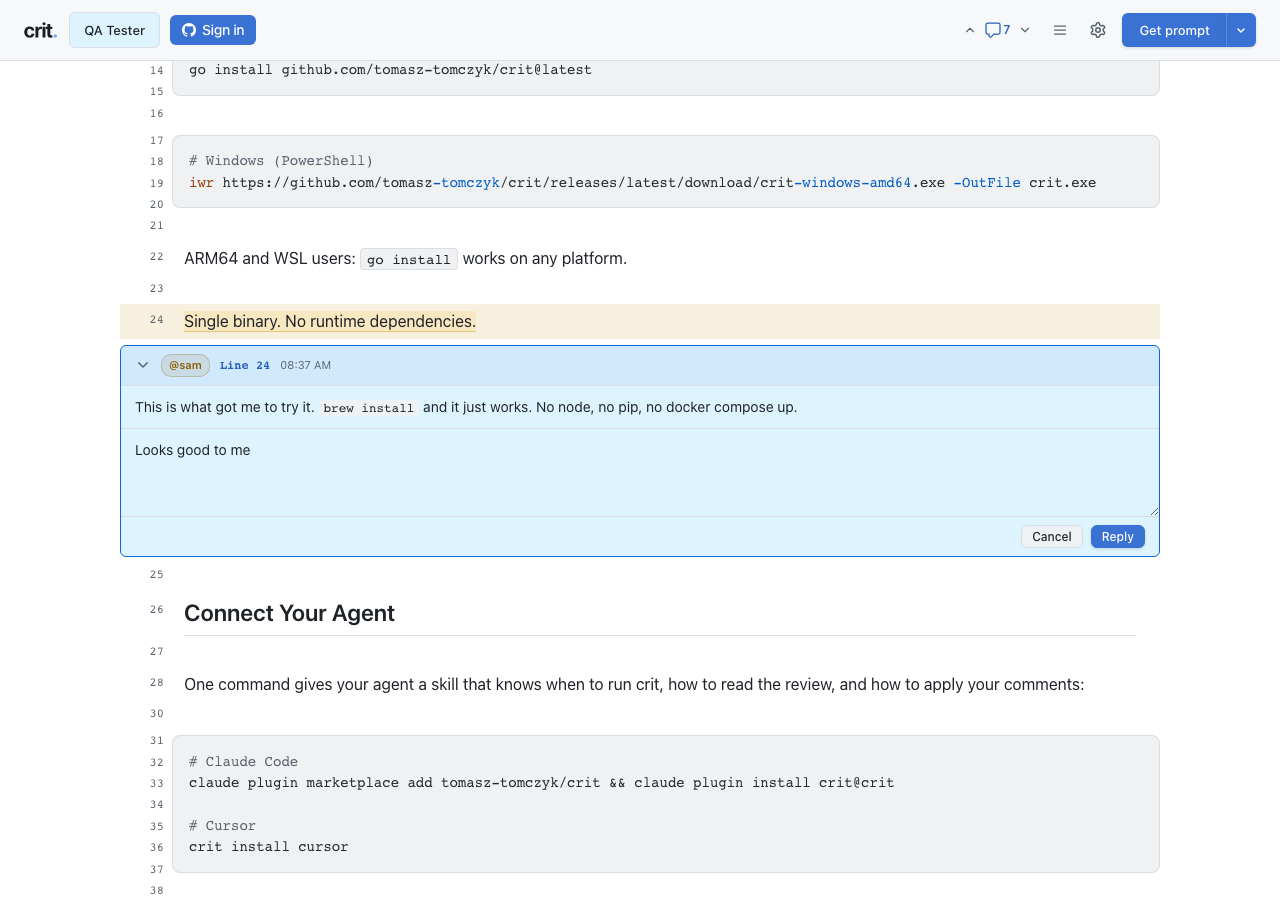Click line number 19 in gutter
The width and height of the screenshot is (1280, 900).
[157, 183]
